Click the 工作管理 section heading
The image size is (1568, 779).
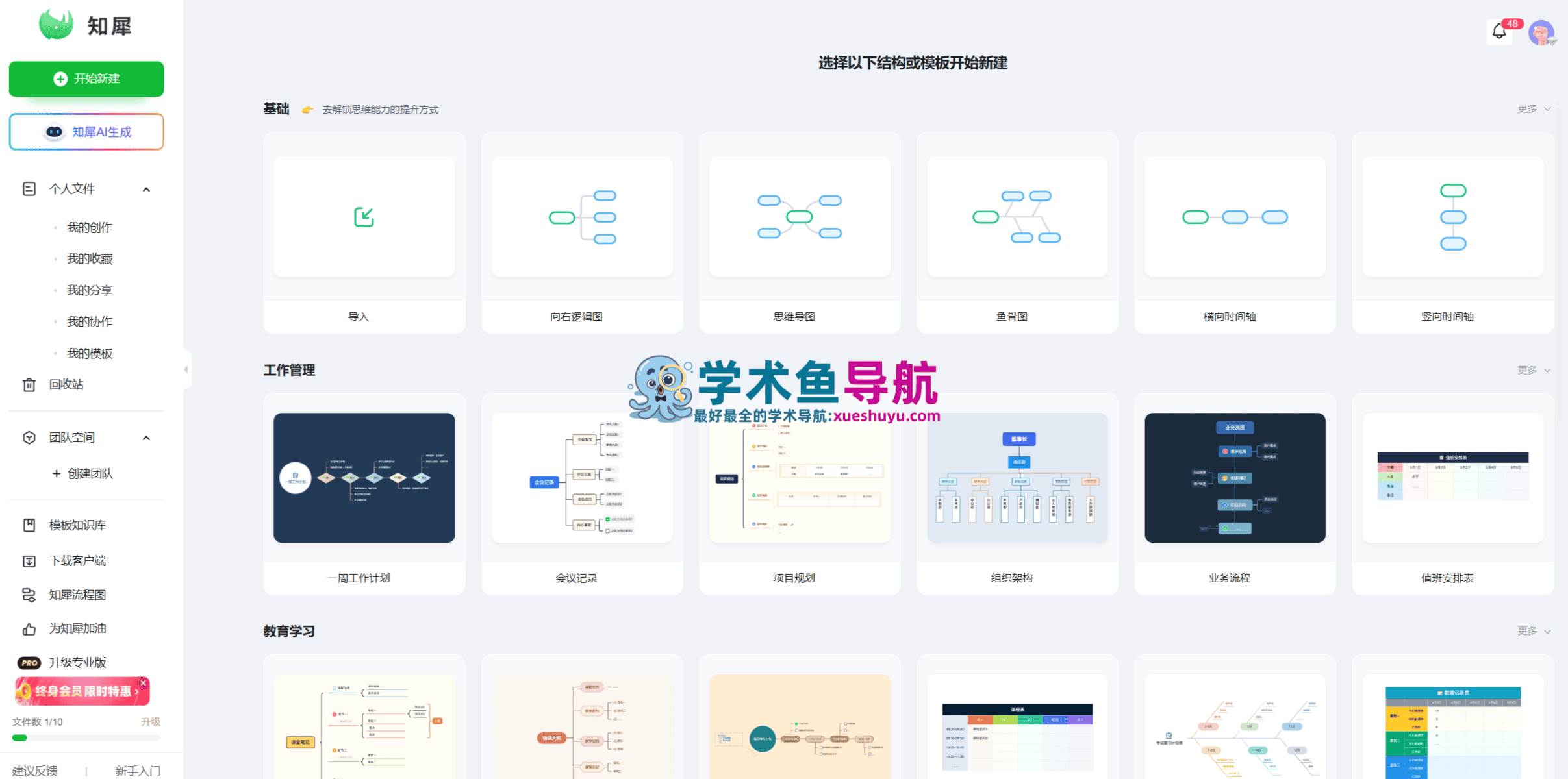pyautogui.click(x=289, y=370)
